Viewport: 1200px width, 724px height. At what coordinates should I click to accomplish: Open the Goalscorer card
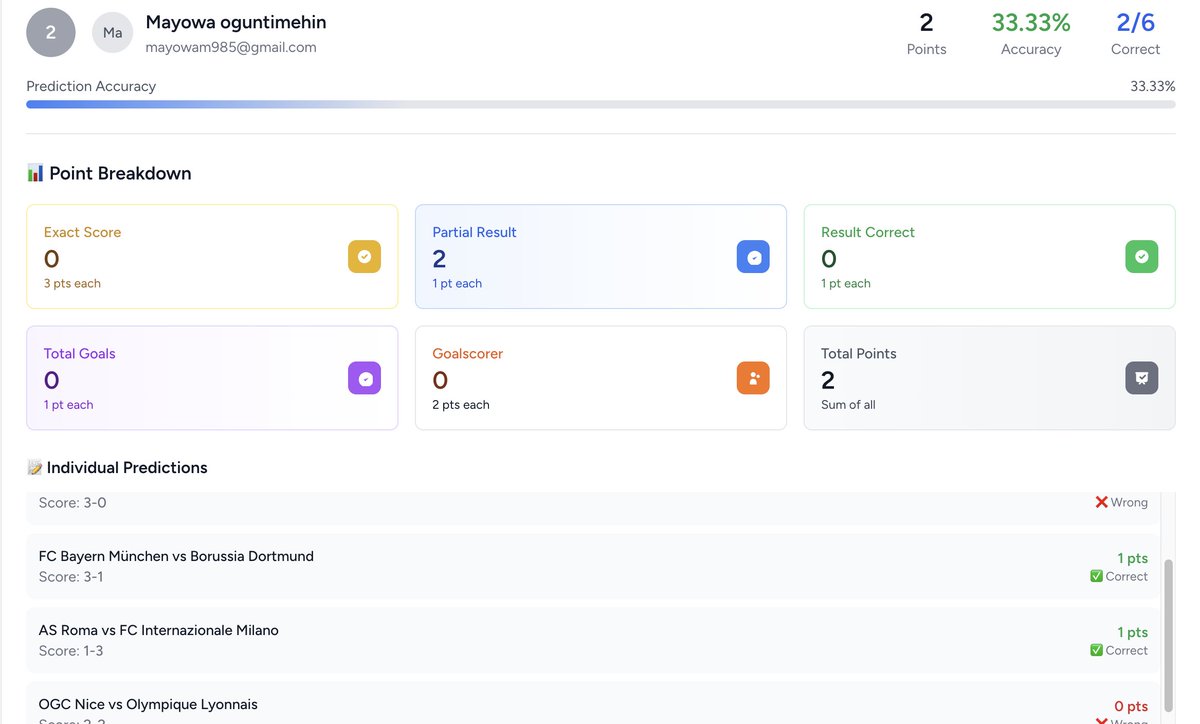[x=601, y=378]
